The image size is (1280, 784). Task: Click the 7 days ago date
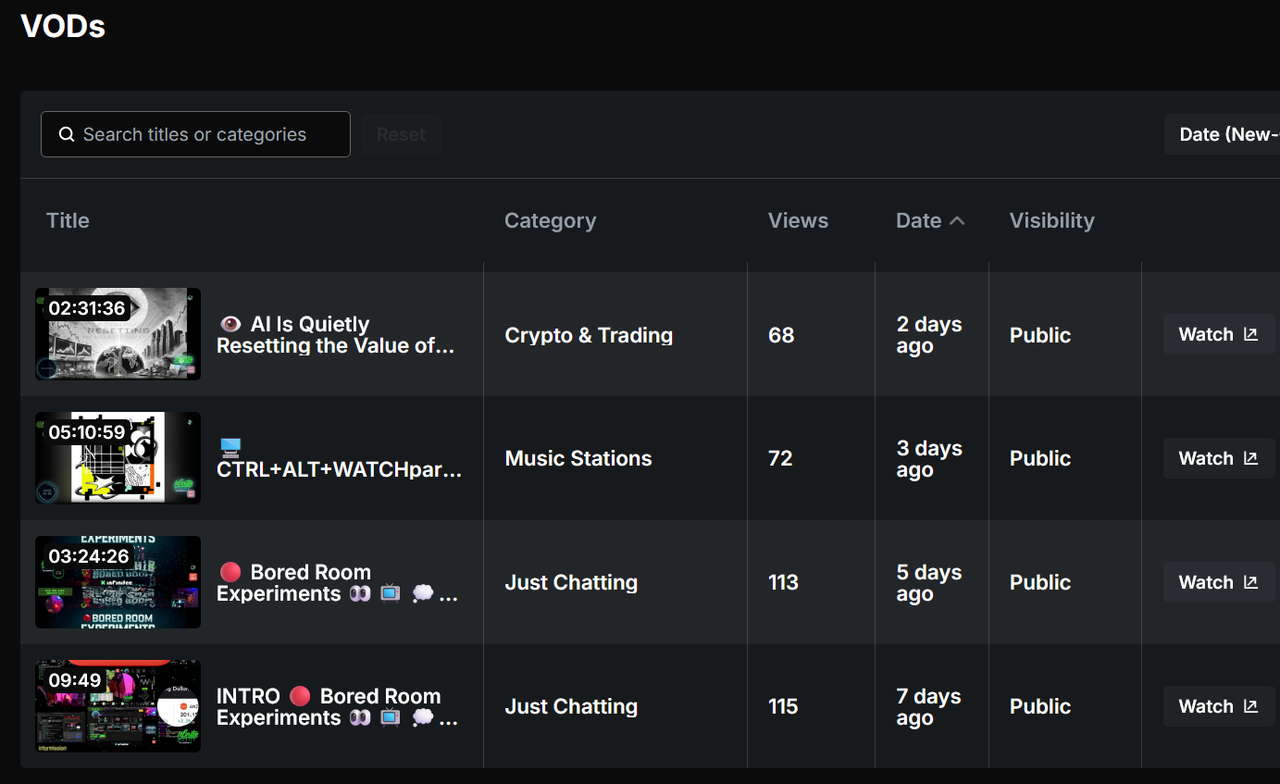click(x=929, y=707)
